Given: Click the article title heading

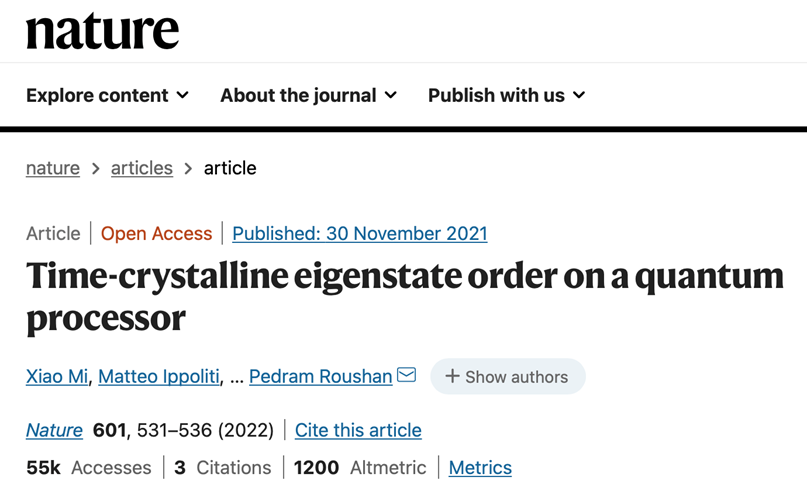Looking at the screenshot, I should 405,297.
